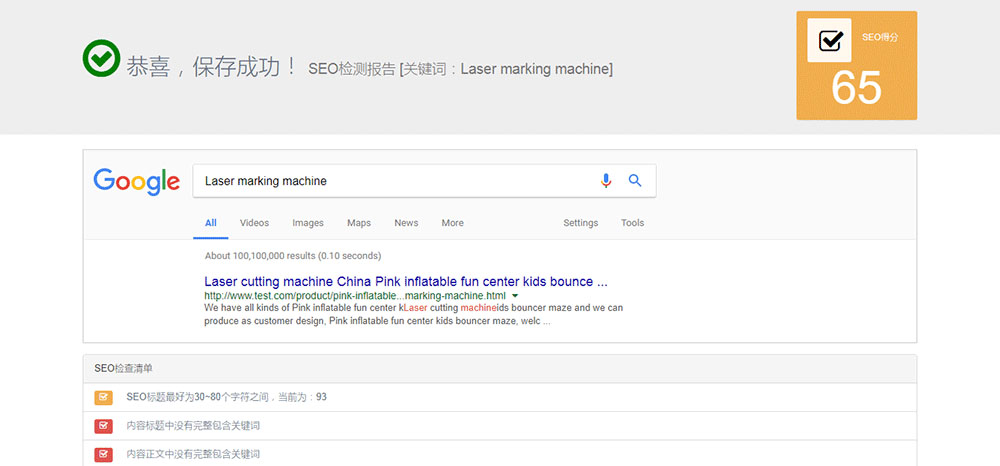Click the microphone voice search icon

tap(605, 181)
